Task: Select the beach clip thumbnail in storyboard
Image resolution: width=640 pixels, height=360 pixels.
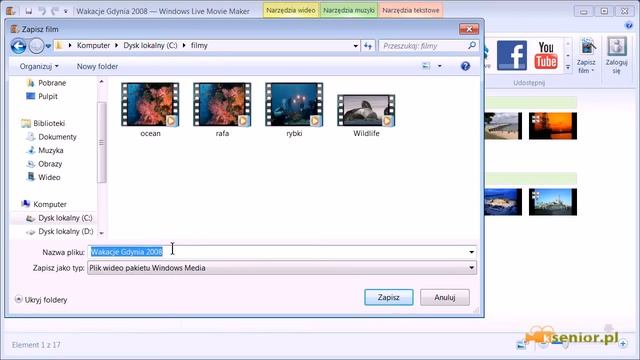Action: click(503, 126)
